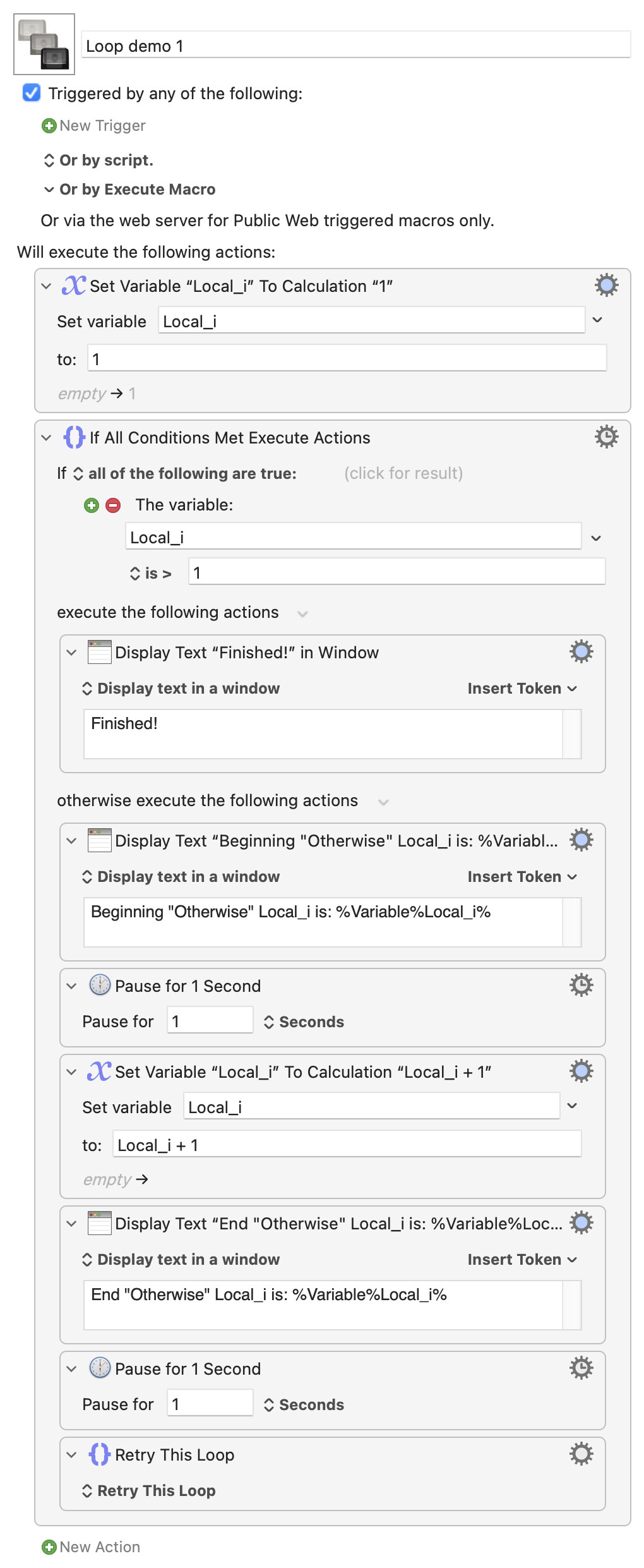The width and height of the screenshot is (644, 1568).
Task: Click the macro icon beside Loop demo 1
Action: [x=44, y=44]
